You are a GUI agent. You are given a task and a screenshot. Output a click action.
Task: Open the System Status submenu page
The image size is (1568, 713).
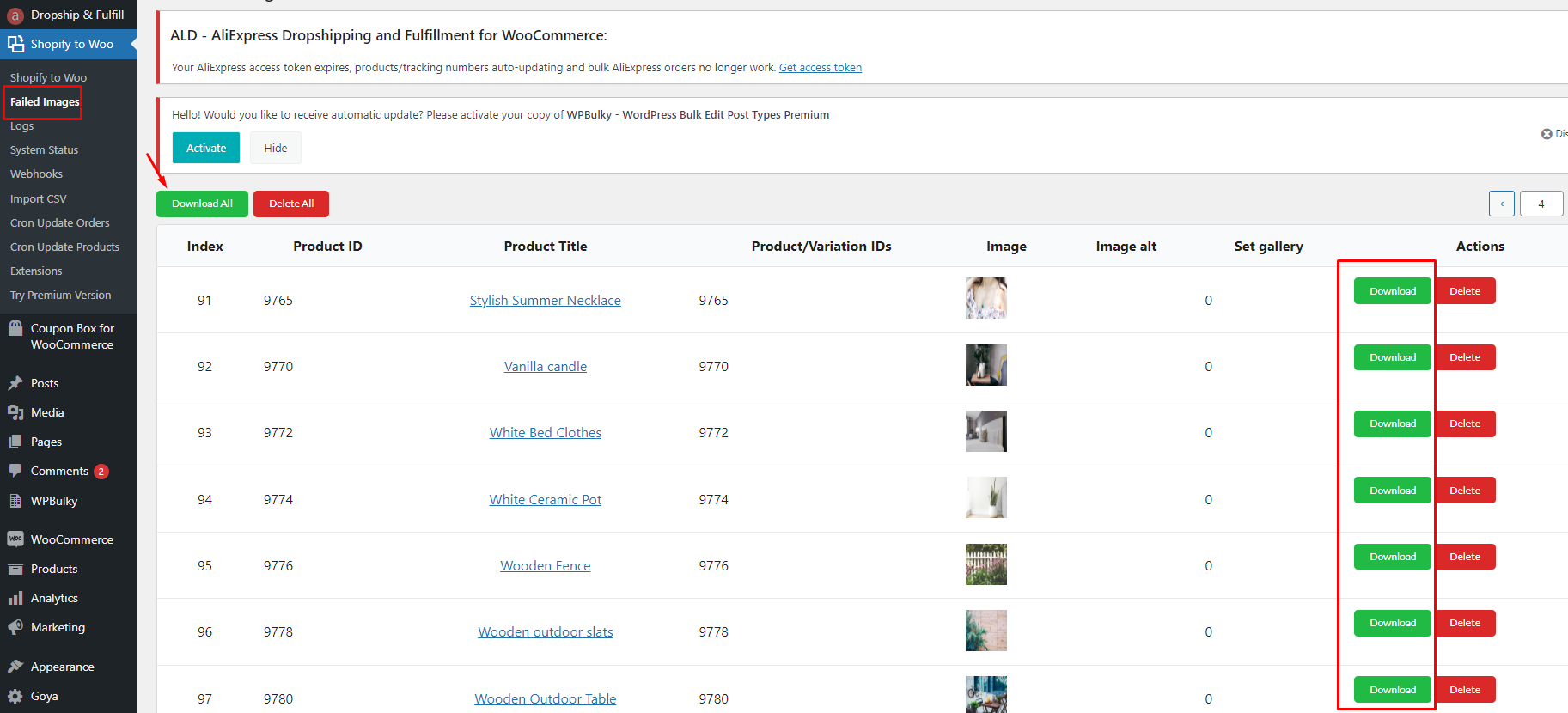(x=44, y=149)
